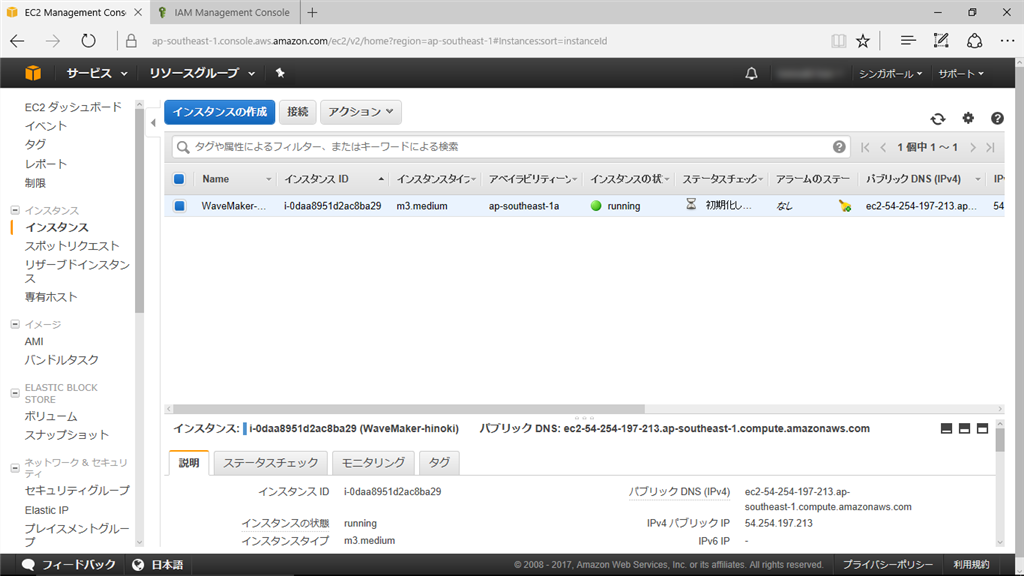
Task: Open サービス dropdown menu
Action: click(96, 73)
